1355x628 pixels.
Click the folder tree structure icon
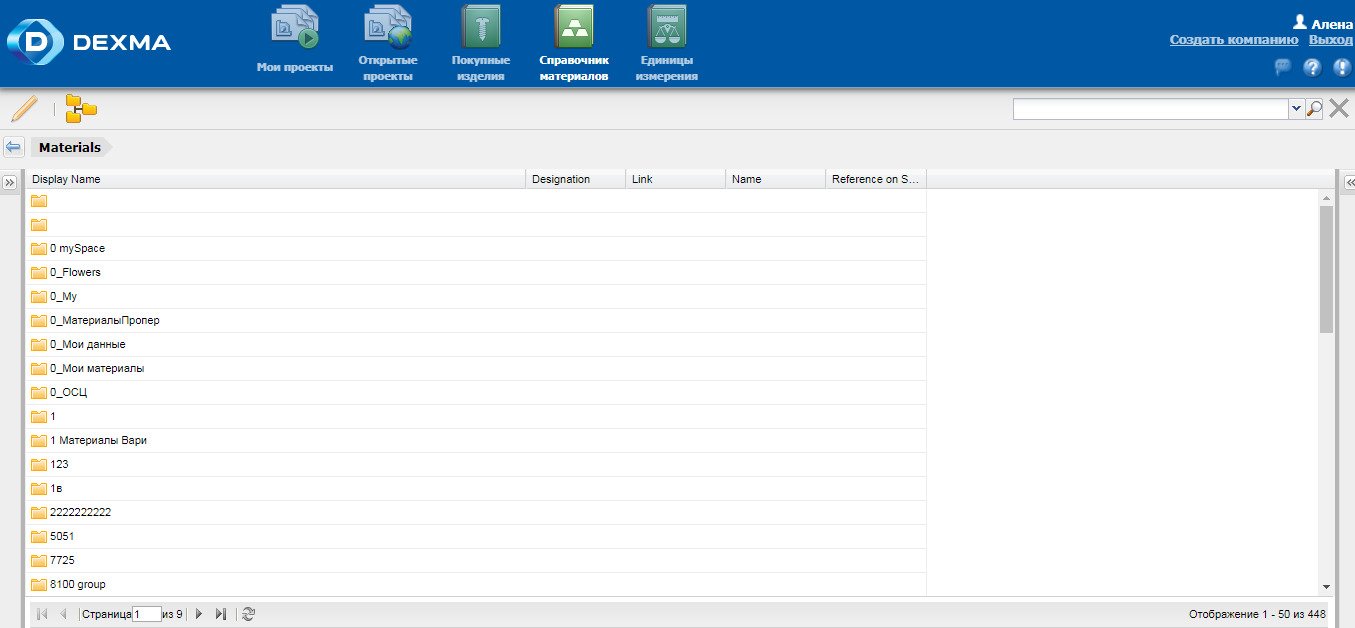click(x=81, y=108)
